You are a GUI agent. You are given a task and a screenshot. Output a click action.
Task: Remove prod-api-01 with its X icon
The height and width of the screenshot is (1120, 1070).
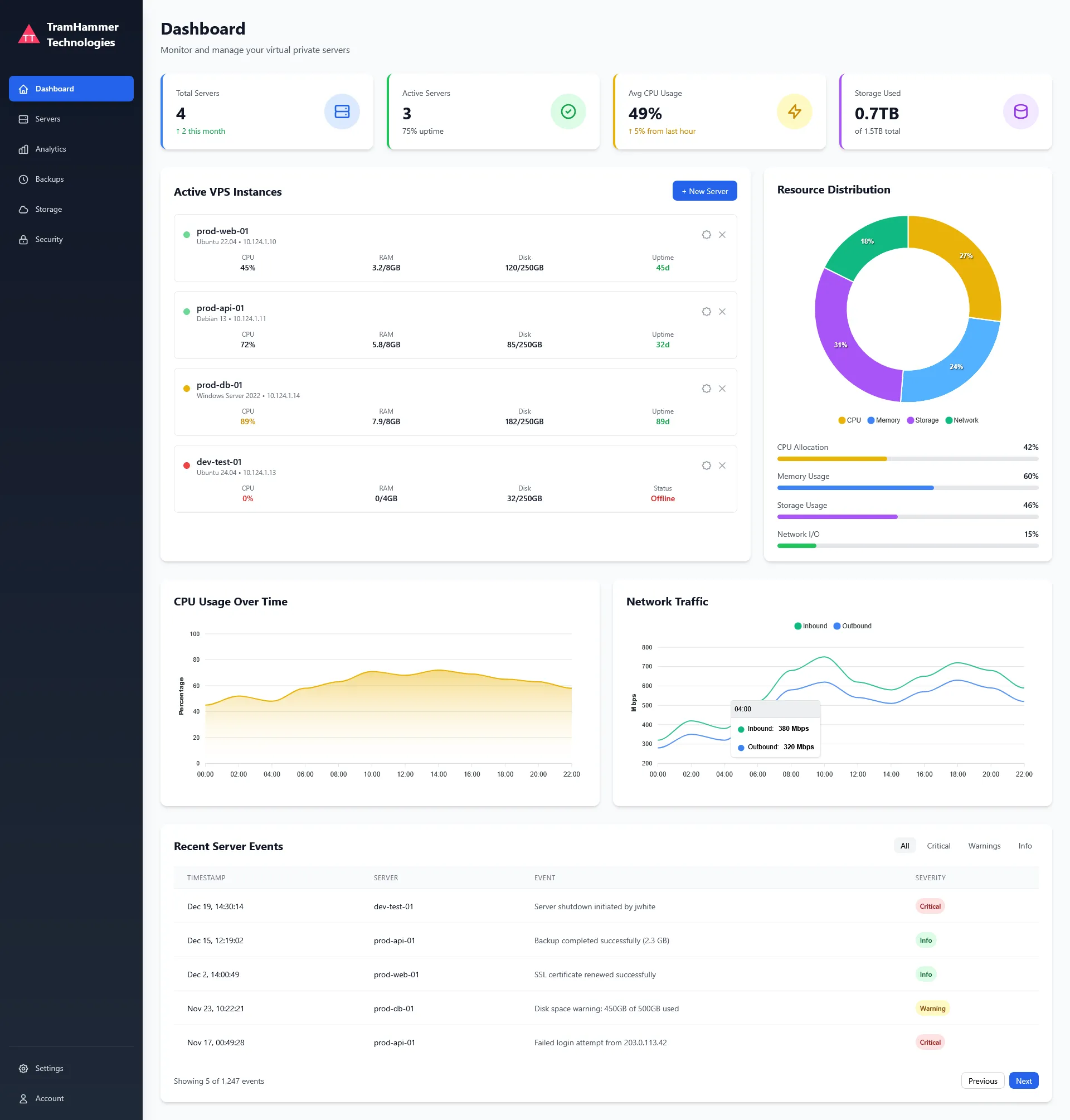tap(722, 312)
